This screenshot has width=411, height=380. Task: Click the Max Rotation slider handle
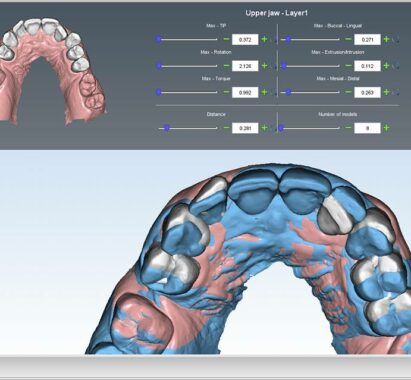pos(159,66)
